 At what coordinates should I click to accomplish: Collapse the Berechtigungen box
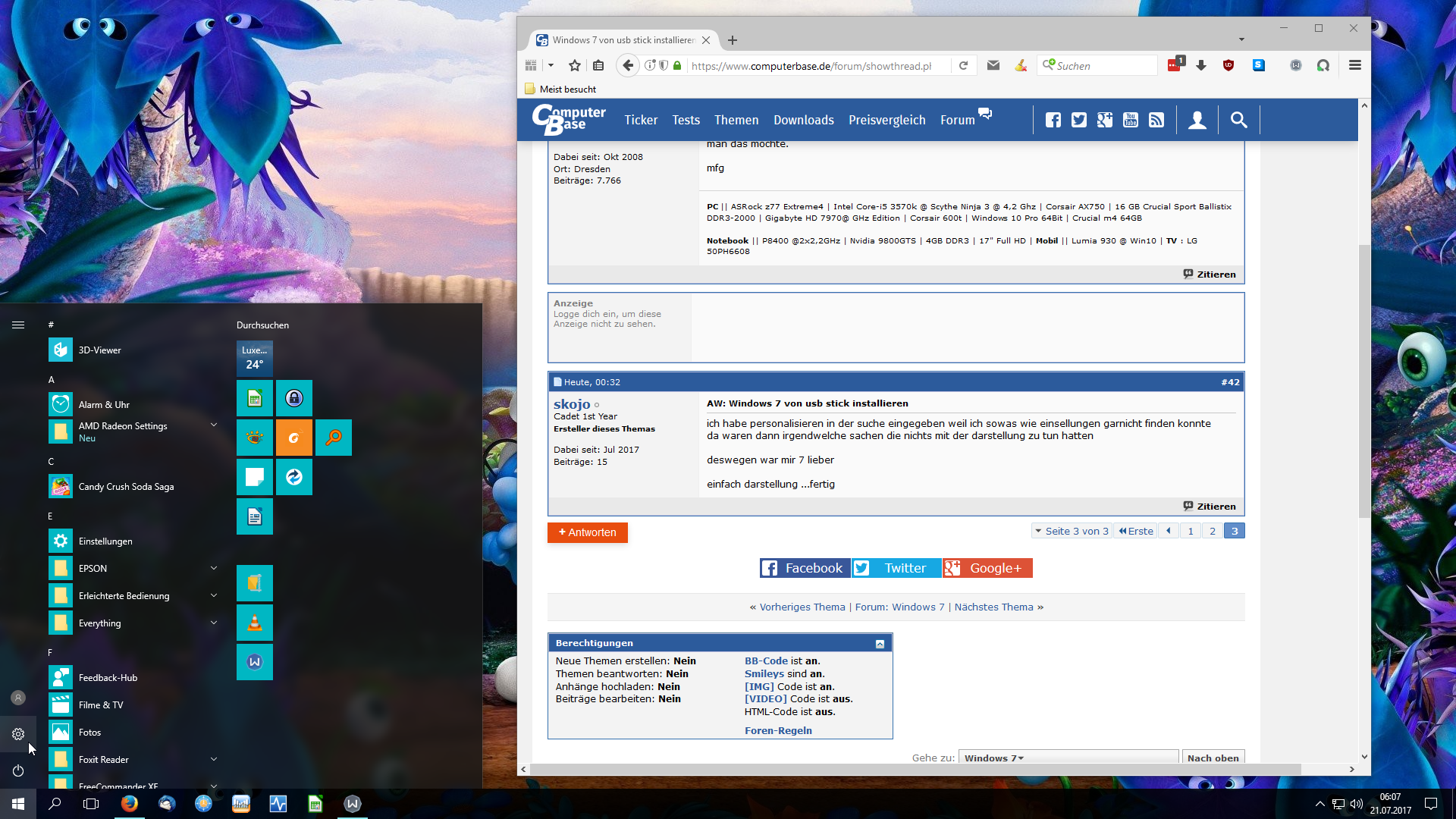tap(880, 644)
